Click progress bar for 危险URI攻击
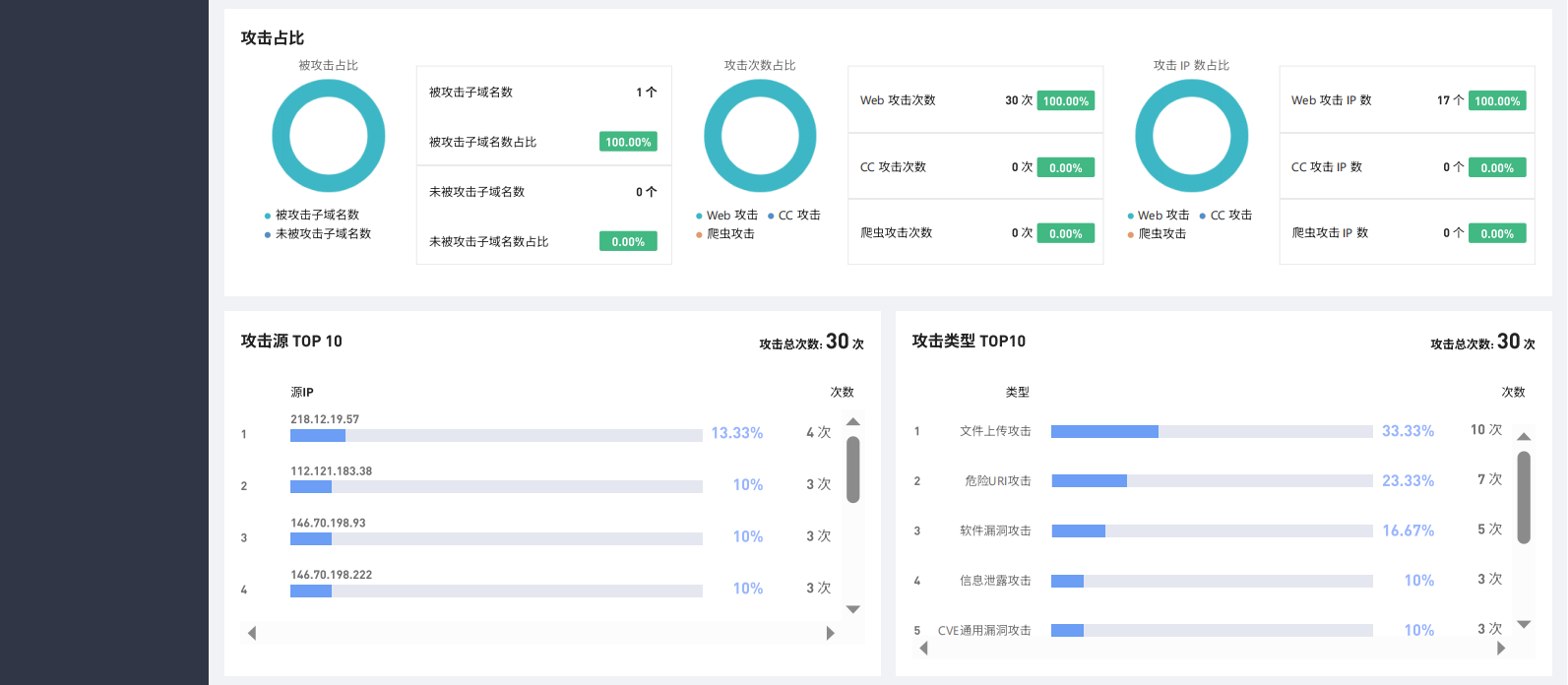 (1211, 481)
